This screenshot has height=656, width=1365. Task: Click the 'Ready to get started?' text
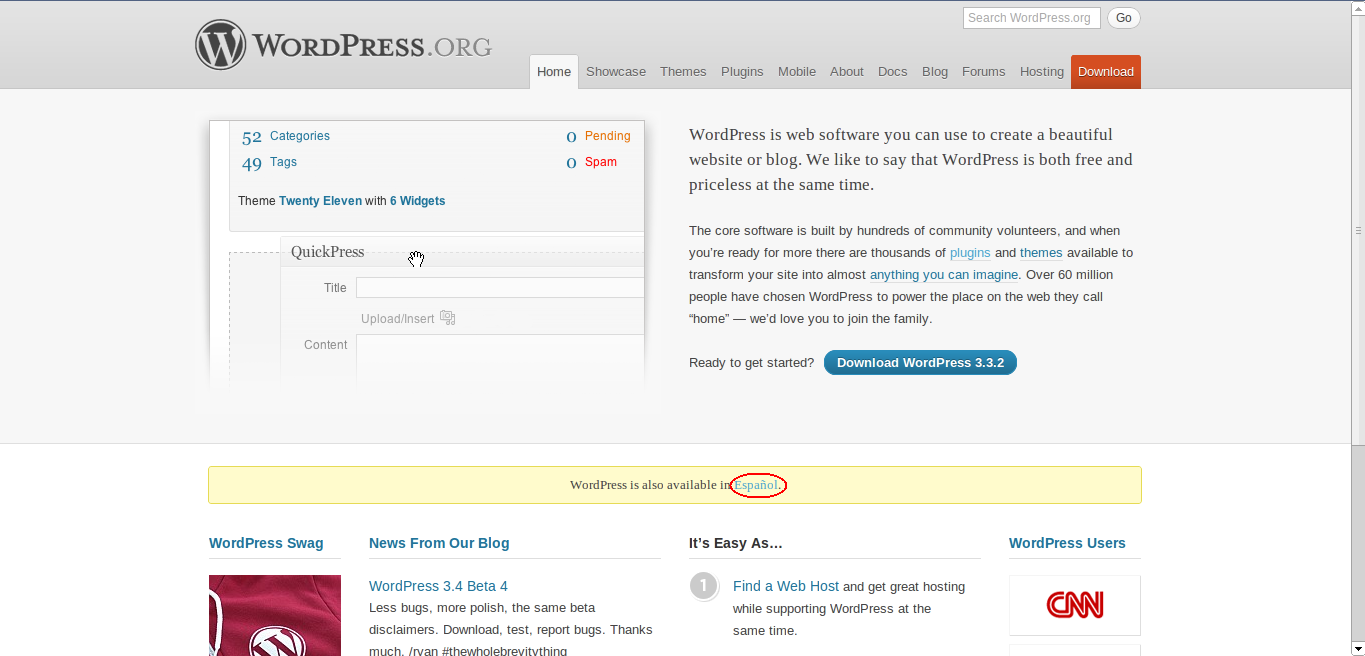(x=752, y=363)
